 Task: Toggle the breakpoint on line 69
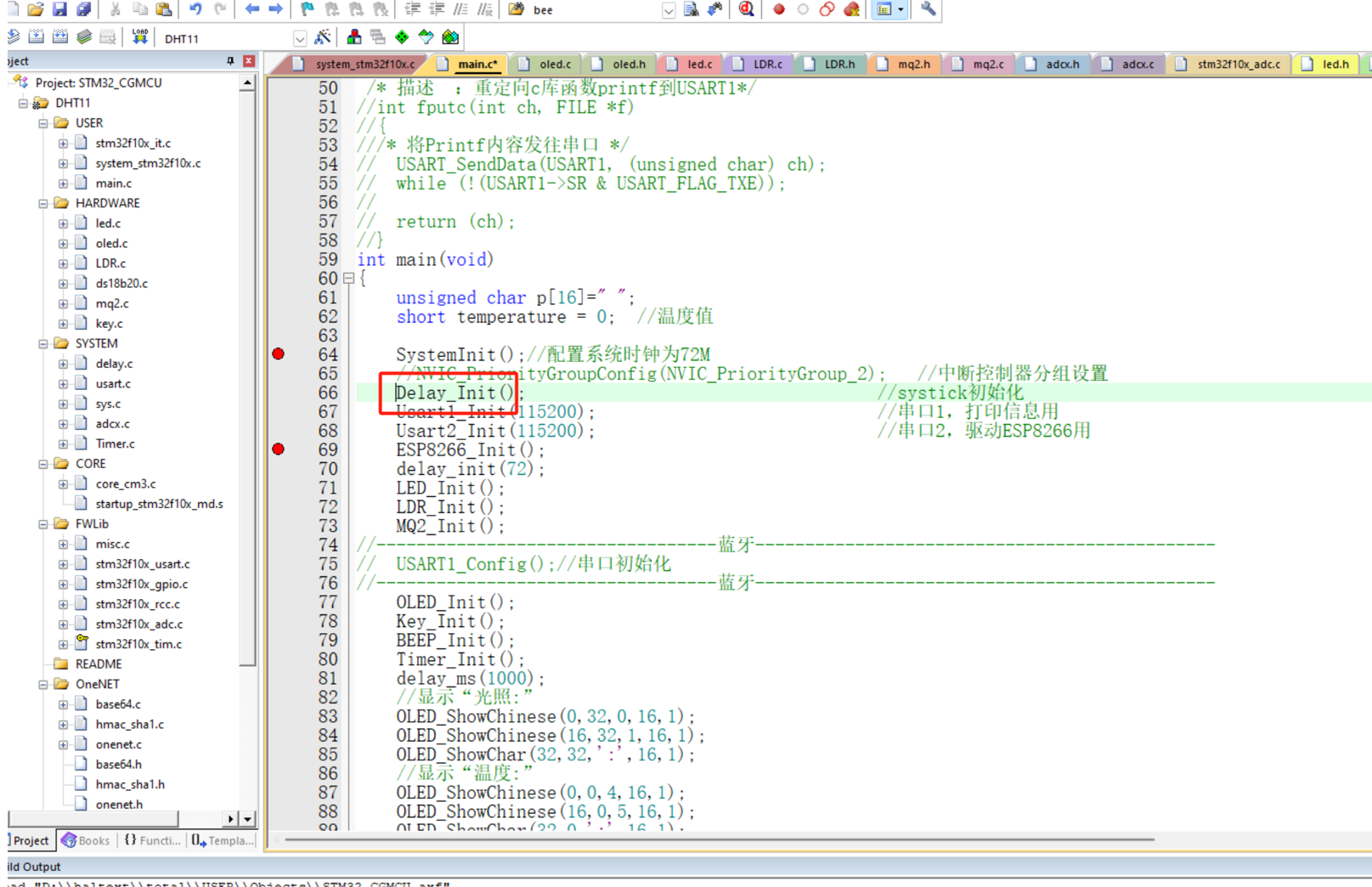[x=278, y=449]
